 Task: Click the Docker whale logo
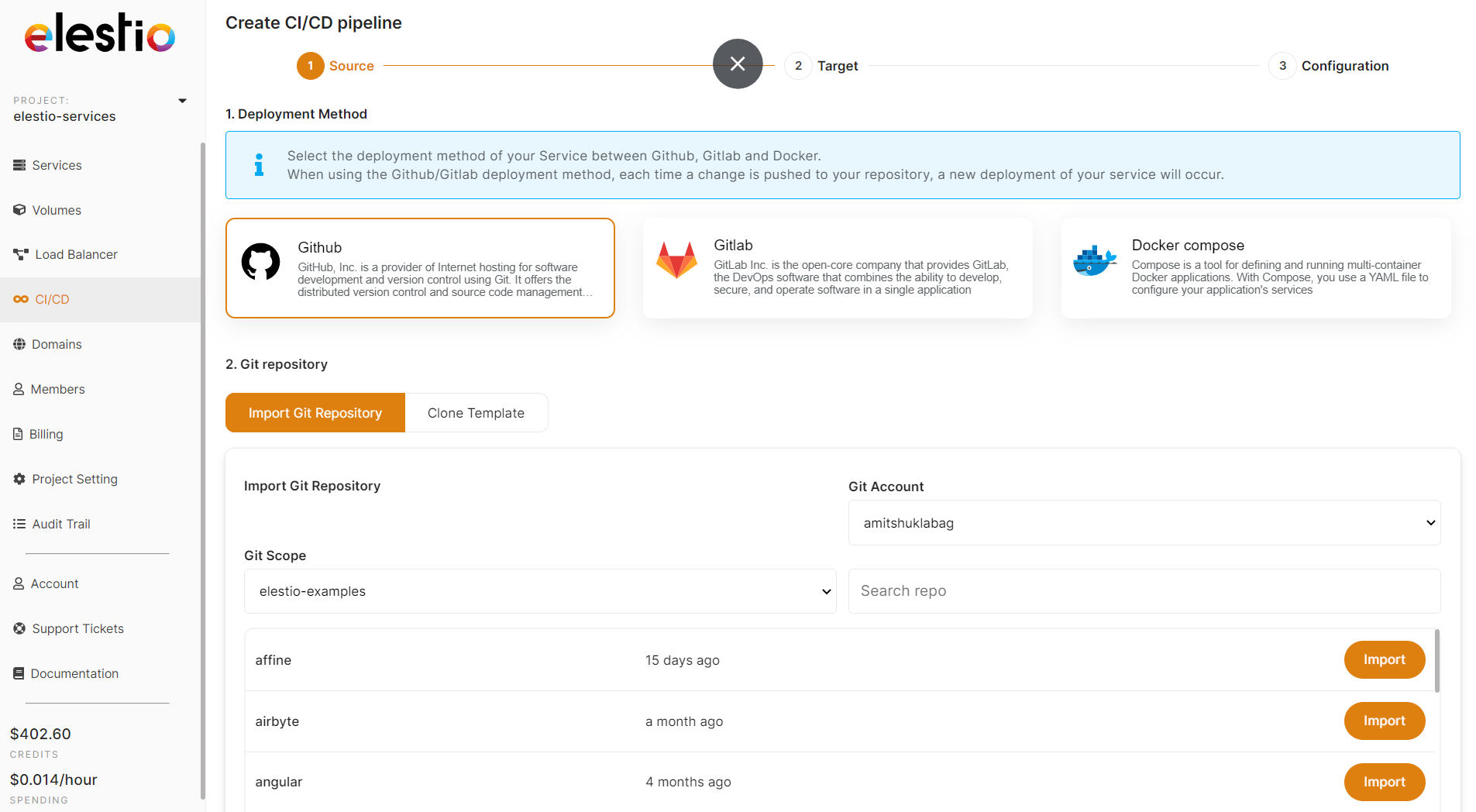pyautogui.click(x=1095, y=260)
